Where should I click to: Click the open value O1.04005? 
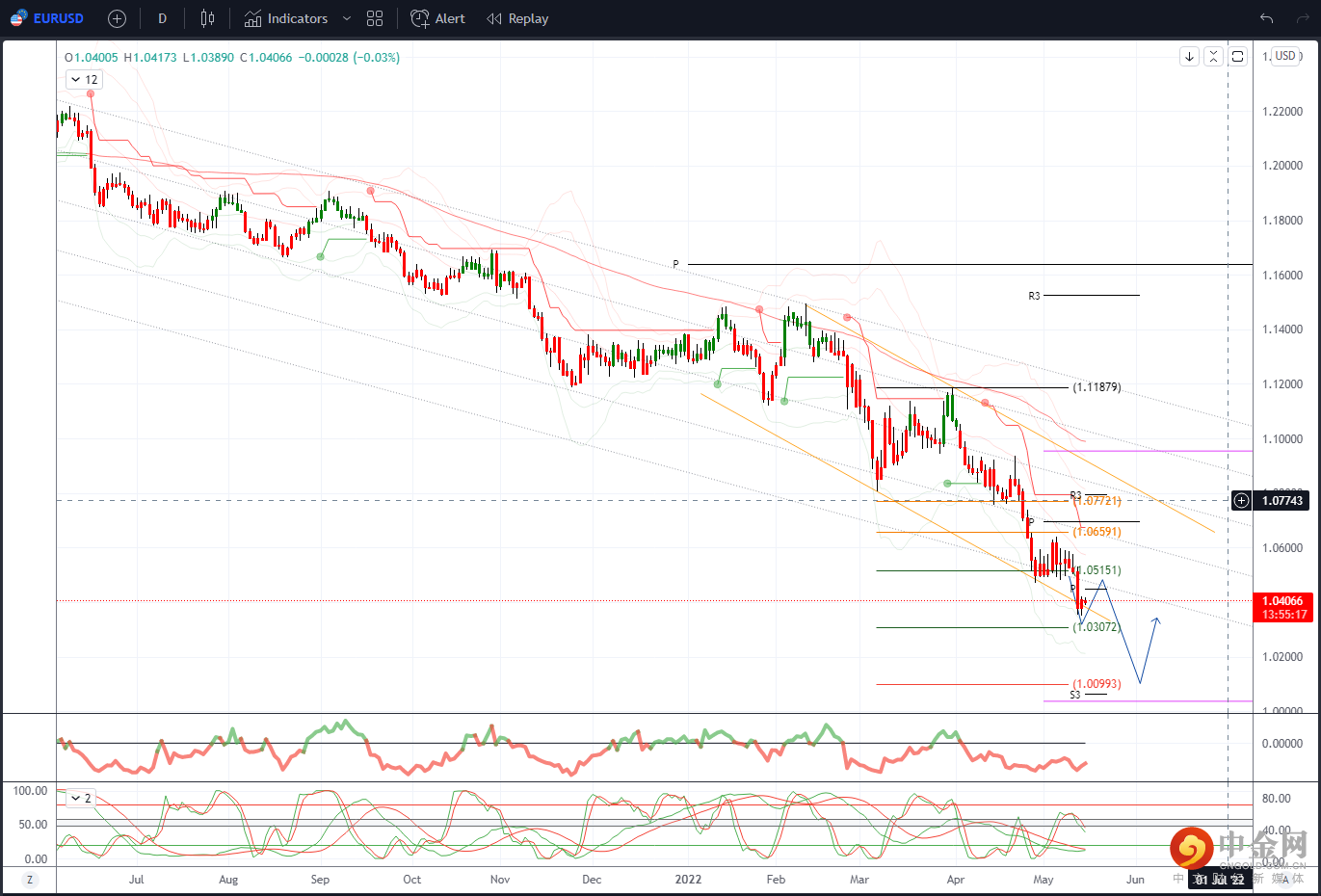click(x=92, y=58)
